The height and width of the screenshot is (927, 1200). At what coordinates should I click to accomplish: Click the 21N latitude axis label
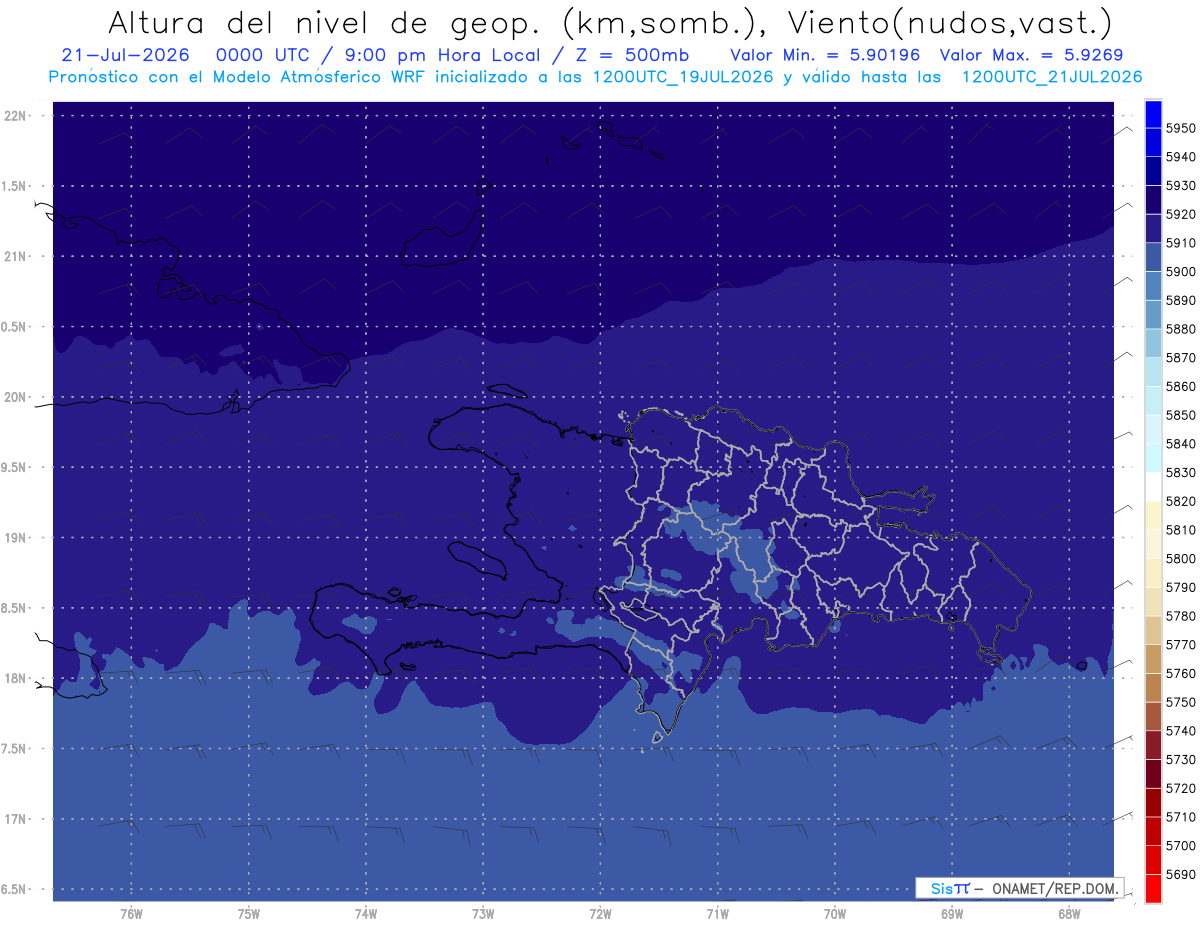(16, 256)
